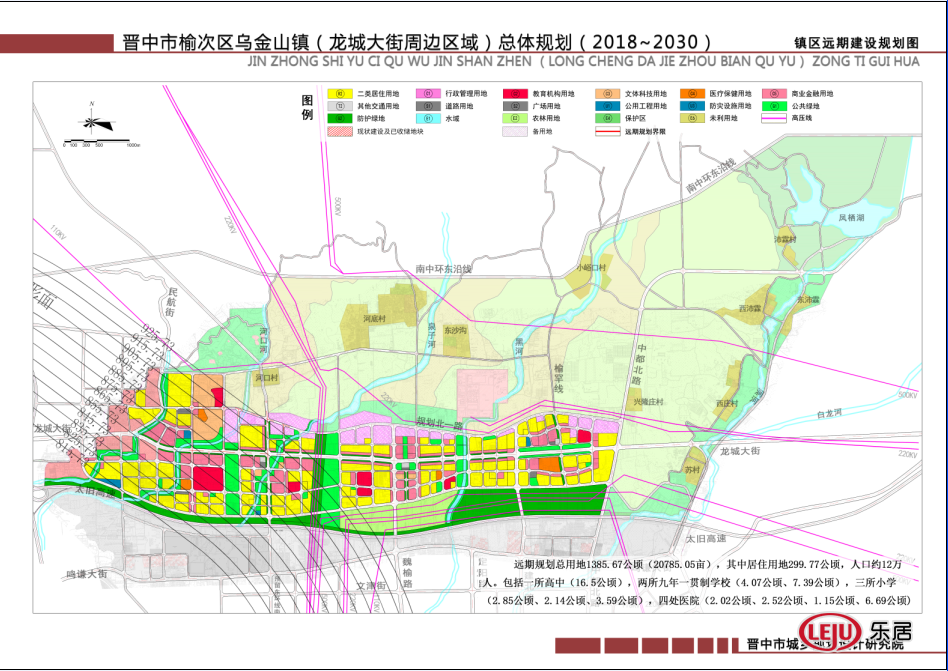
Task: Click the 龙城大街 label beside 苏村
Action: (740, 451)
